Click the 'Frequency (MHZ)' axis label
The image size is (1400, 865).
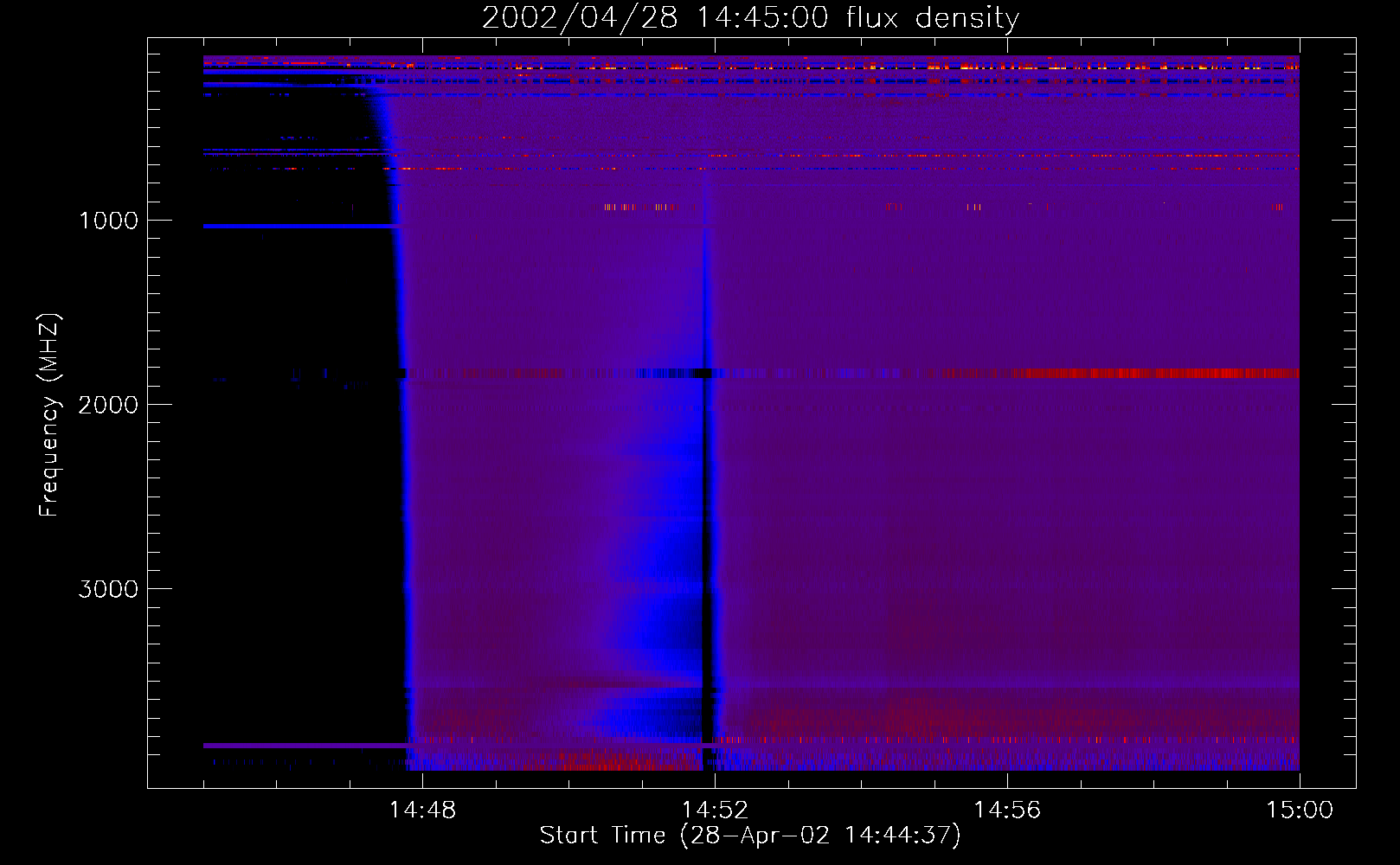click(49, 415)
